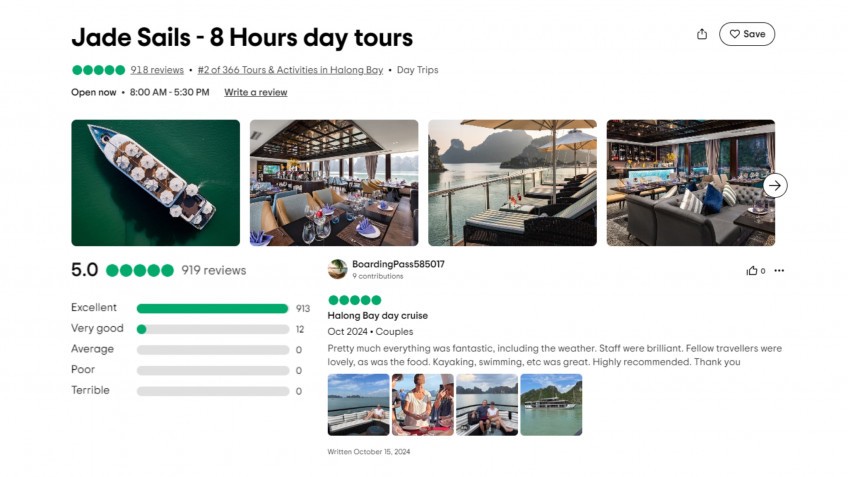
Task: Click BoardingPass585017 username
Action: (398, 264)
